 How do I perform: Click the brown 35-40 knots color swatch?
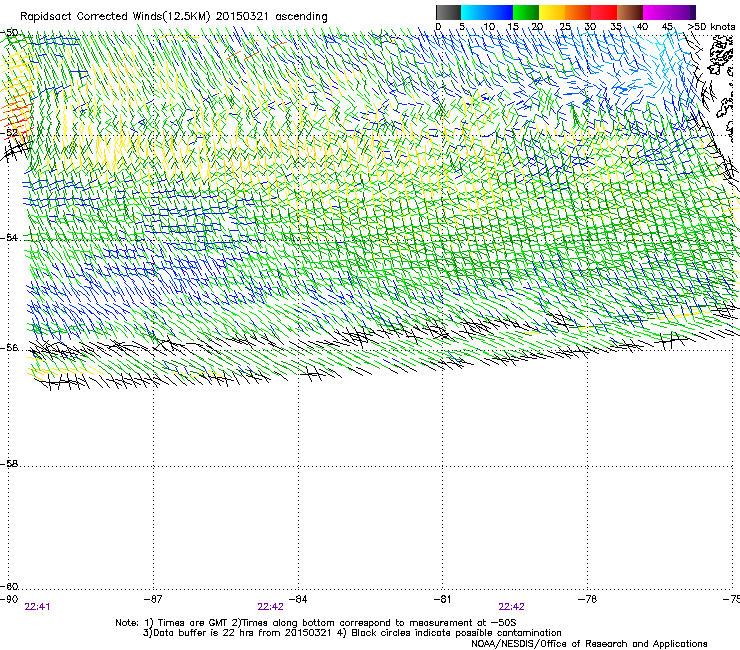(630, 12)
